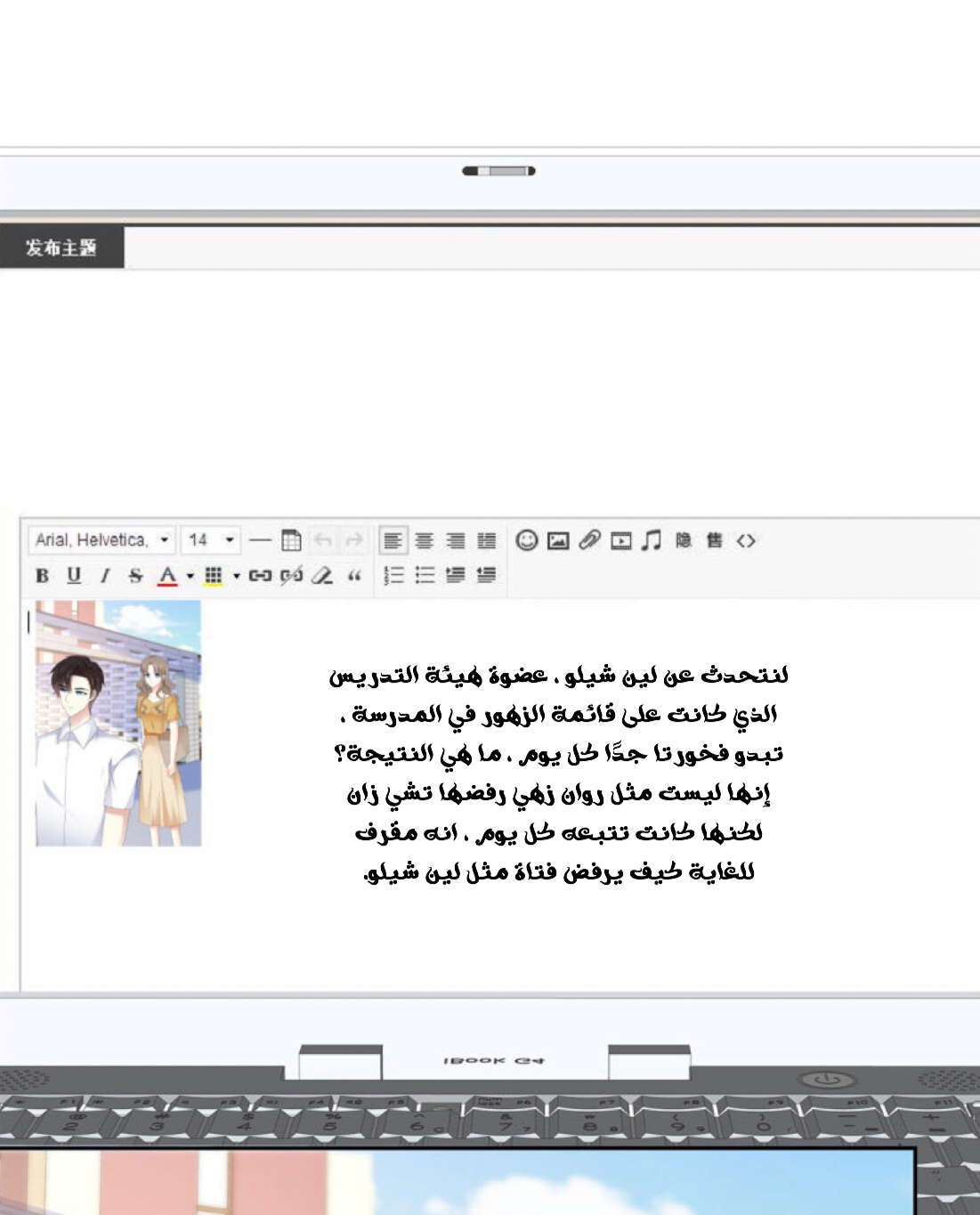
Task: Create a bulleted unordered list
Action: pyautogui.click(x=425, y=575)
